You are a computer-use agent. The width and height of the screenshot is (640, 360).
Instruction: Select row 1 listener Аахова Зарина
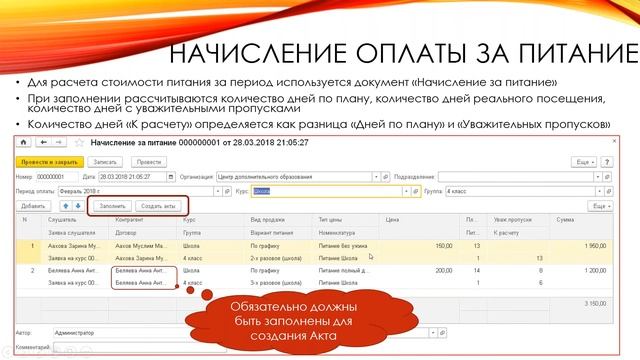(x=74, y=246)
